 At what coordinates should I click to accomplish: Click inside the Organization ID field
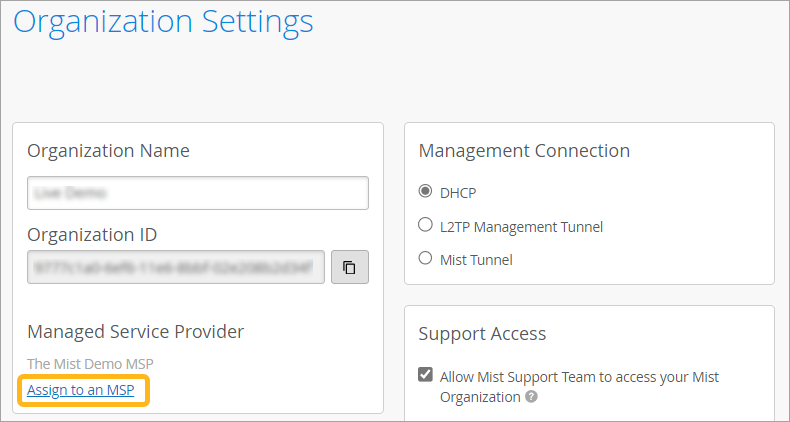pyautogui.click(x=176, y=268)
